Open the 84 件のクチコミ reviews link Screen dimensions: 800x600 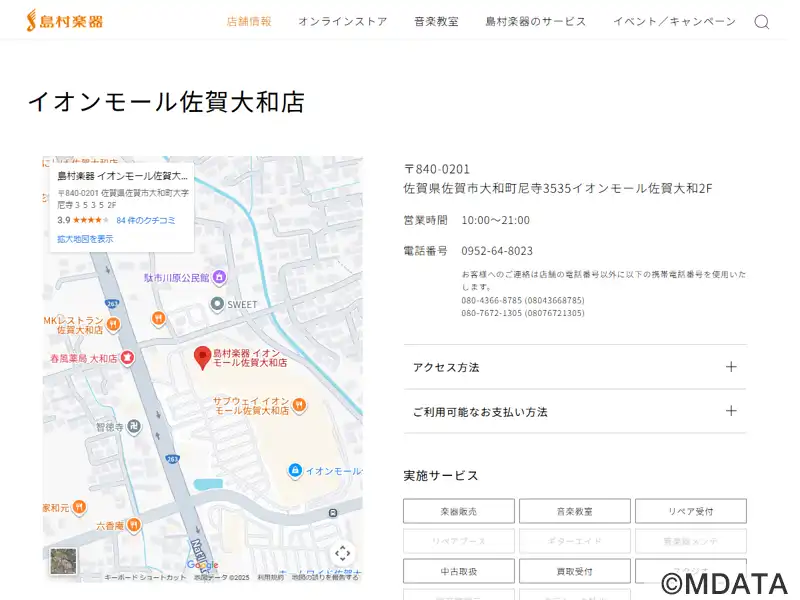click(x=146, y=220)
